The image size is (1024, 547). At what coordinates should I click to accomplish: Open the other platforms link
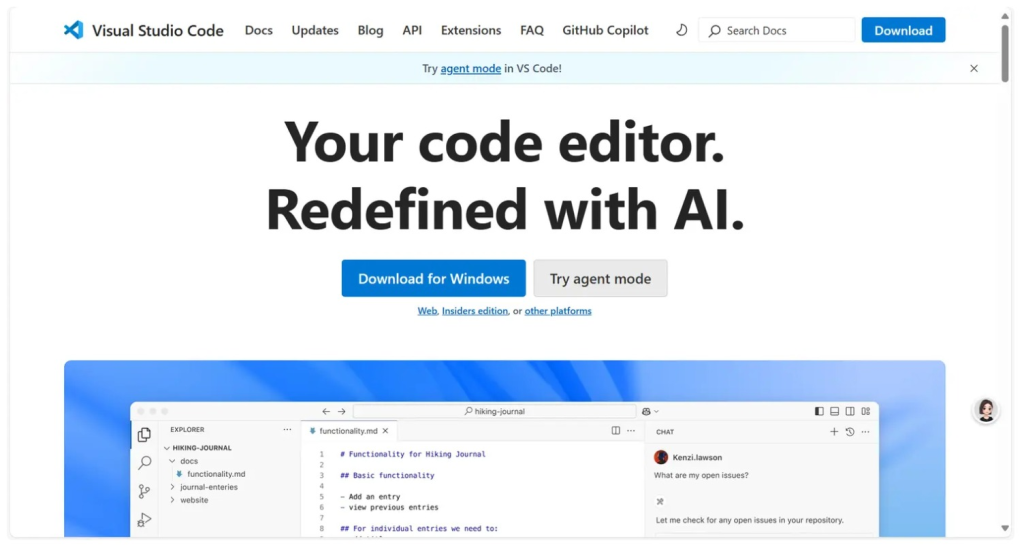[x=558, y=311]
